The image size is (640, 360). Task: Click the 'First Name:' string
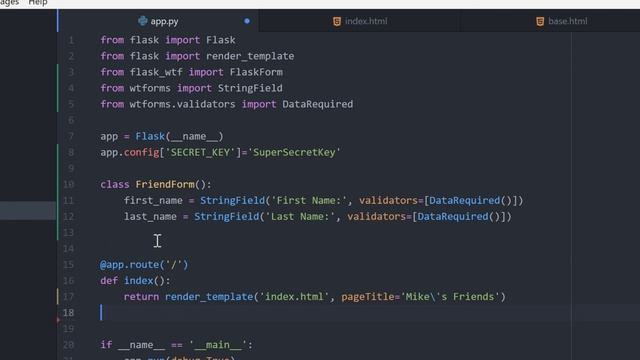(x=309, y=200)
